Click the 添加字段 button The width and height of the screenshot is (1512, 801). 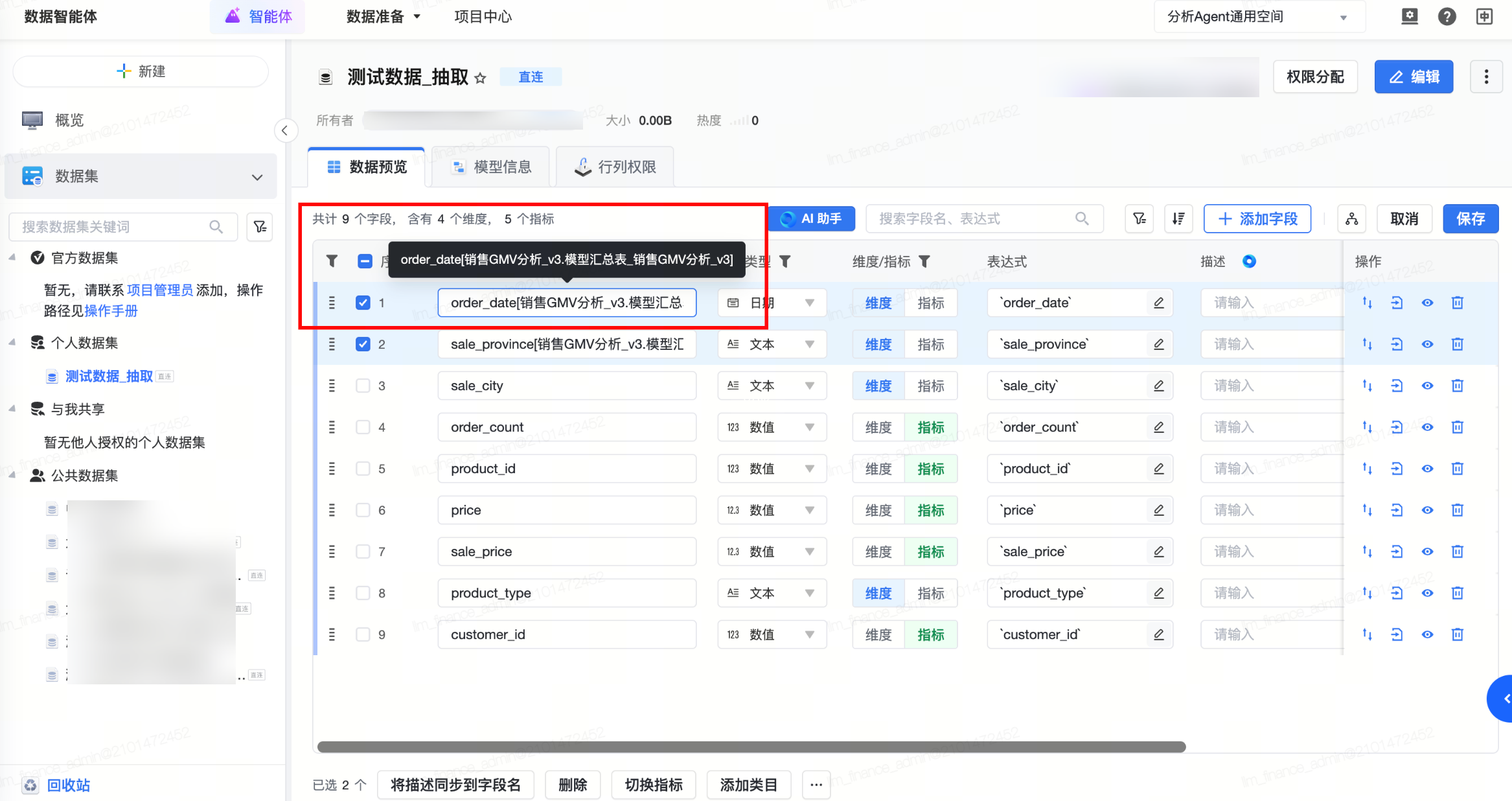click(1257, 219)
